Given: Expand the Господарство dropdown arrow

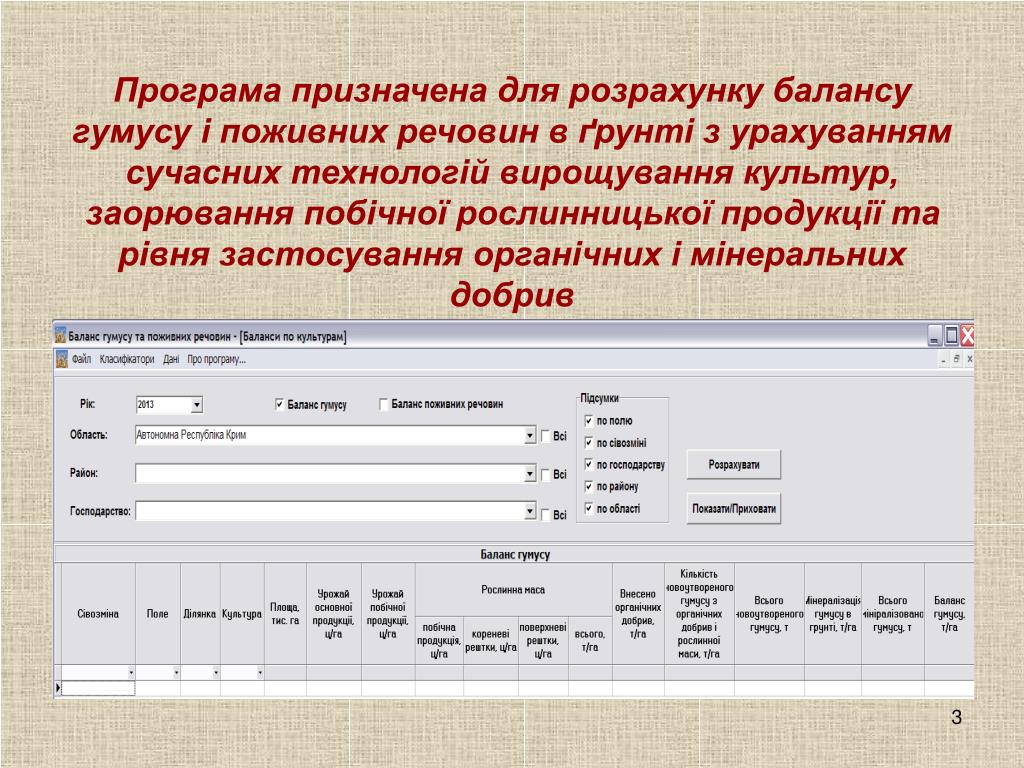Looking at the screenshot, I should [x=530, y=511].
